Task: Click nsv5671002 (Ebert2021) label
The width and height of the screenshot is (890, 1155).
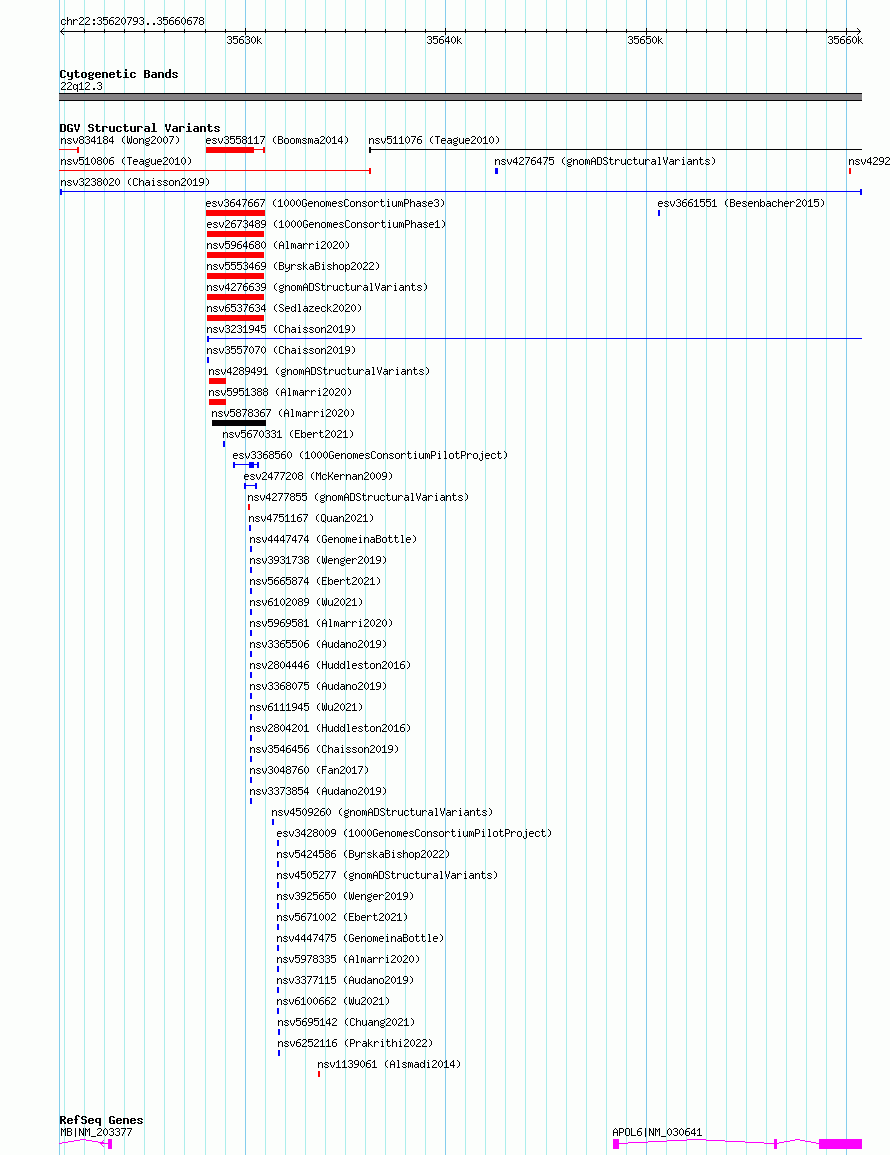Action: point(342,917)
